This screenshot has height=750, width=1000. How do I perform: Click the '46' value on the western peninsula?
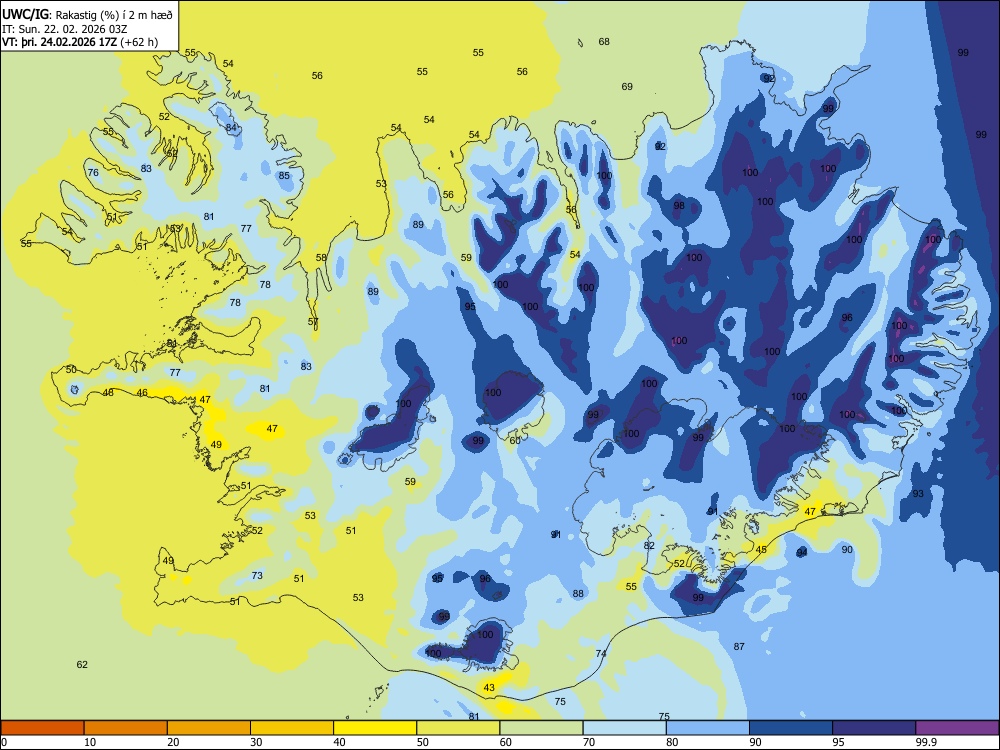(x=142, y=392)
